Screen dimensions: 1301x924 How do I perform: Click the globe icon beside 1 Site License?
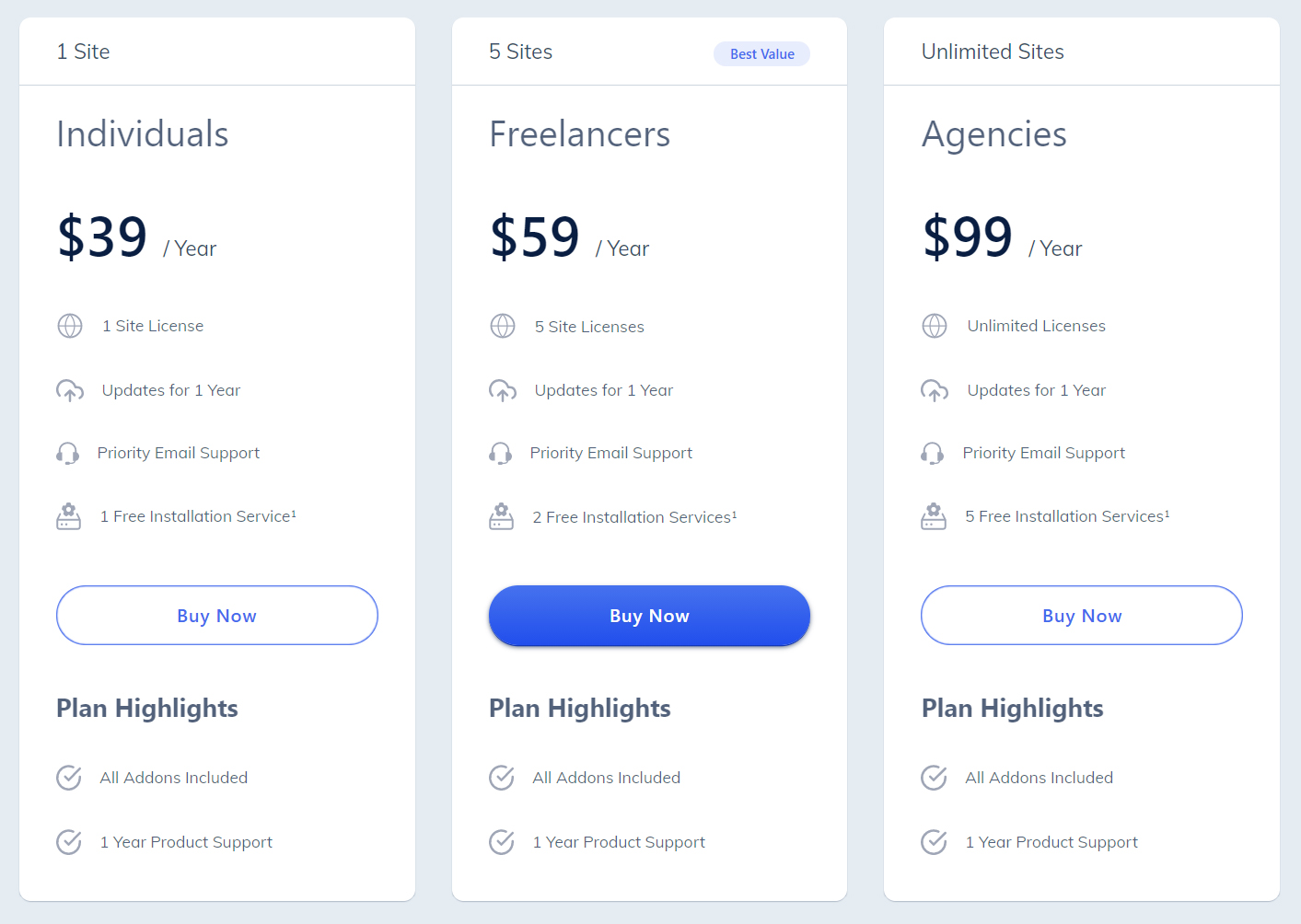click(69, 326)
